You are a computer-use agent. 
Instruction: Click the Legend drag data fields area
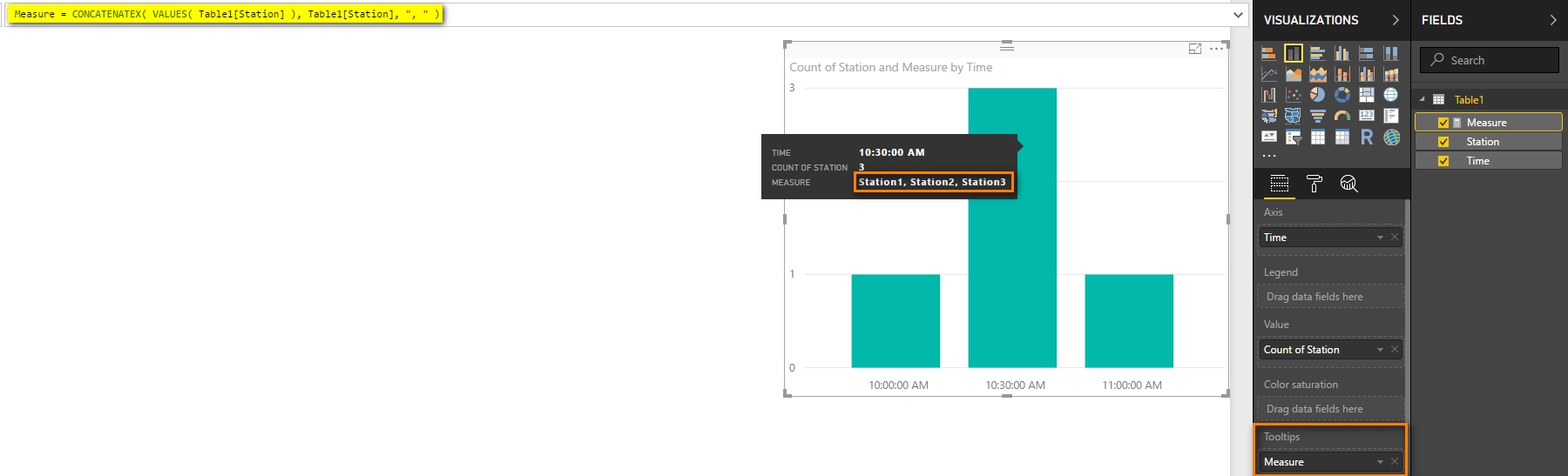1330,297
